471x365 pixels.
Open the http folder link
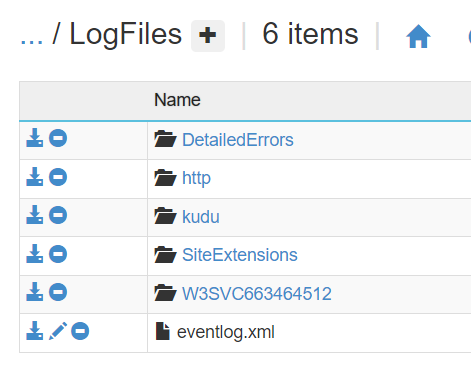(x=196, y=178)
